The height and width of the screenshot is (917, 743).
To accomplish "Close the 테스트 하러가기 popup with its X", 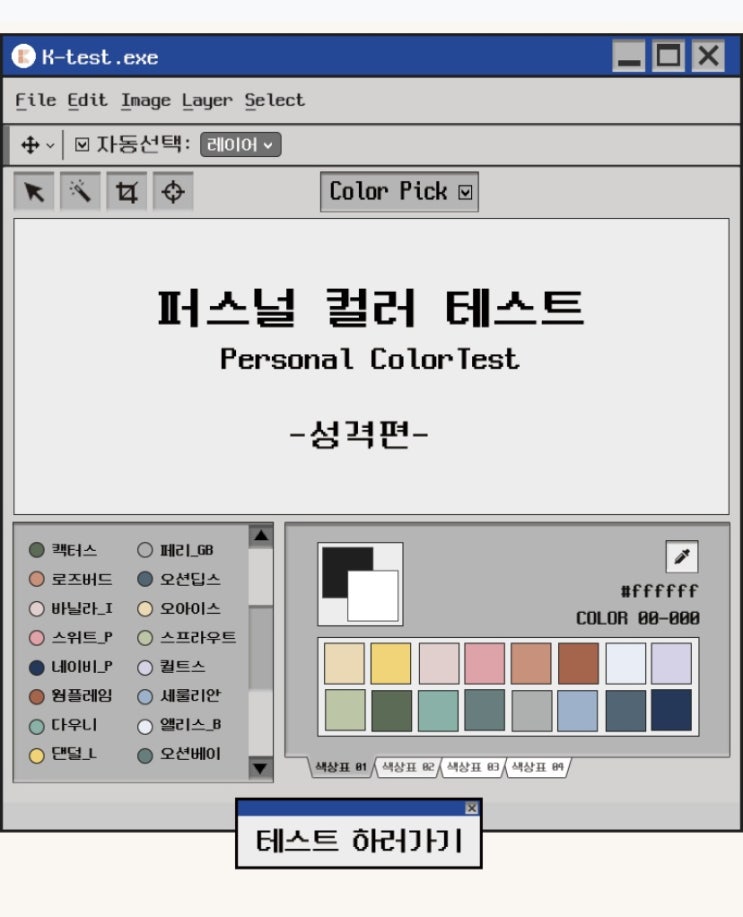I will tap(472, 808).
